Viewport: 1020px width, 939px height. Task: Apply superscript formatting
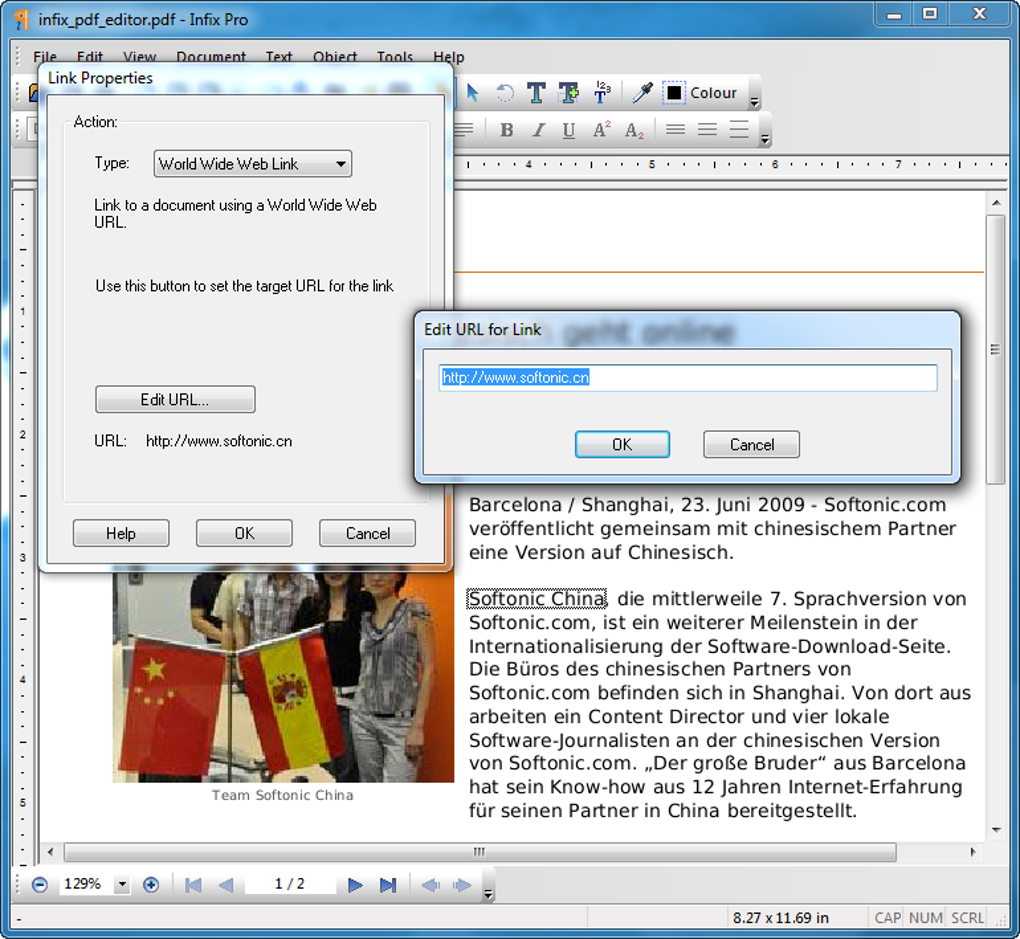(602, 129)
